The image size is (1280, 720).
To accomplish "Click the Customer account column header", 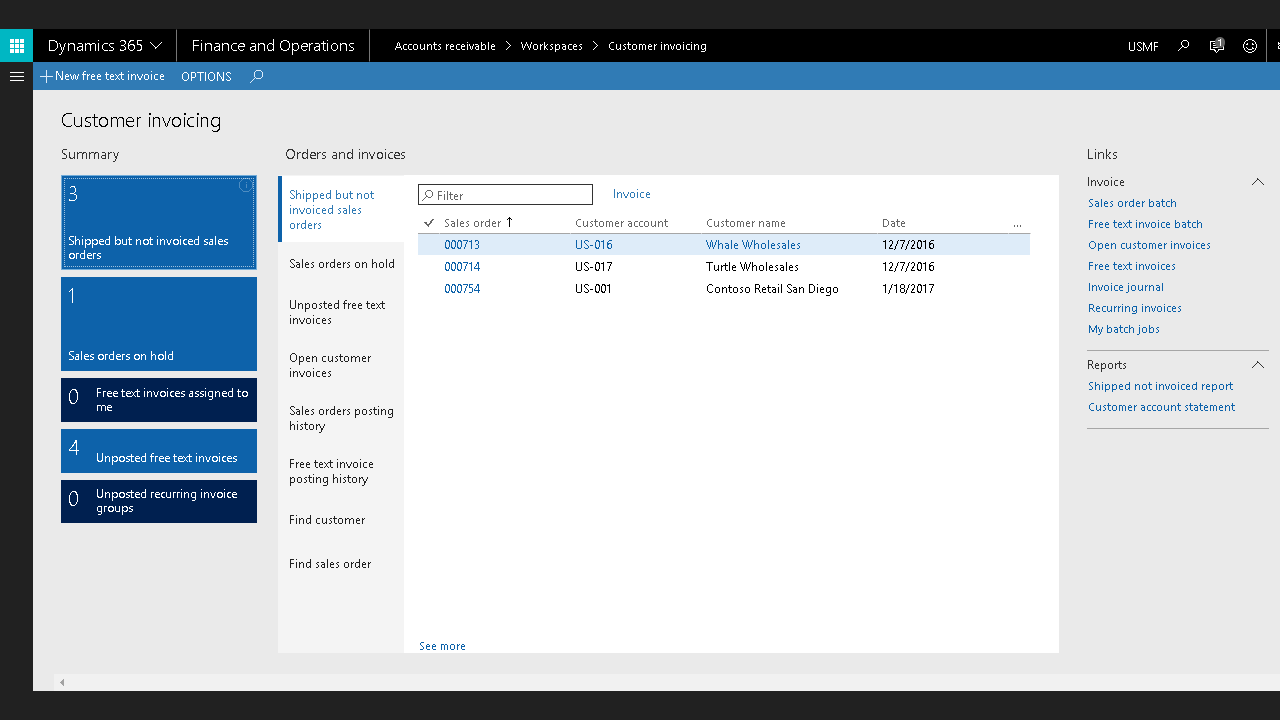I will [621, 223].
